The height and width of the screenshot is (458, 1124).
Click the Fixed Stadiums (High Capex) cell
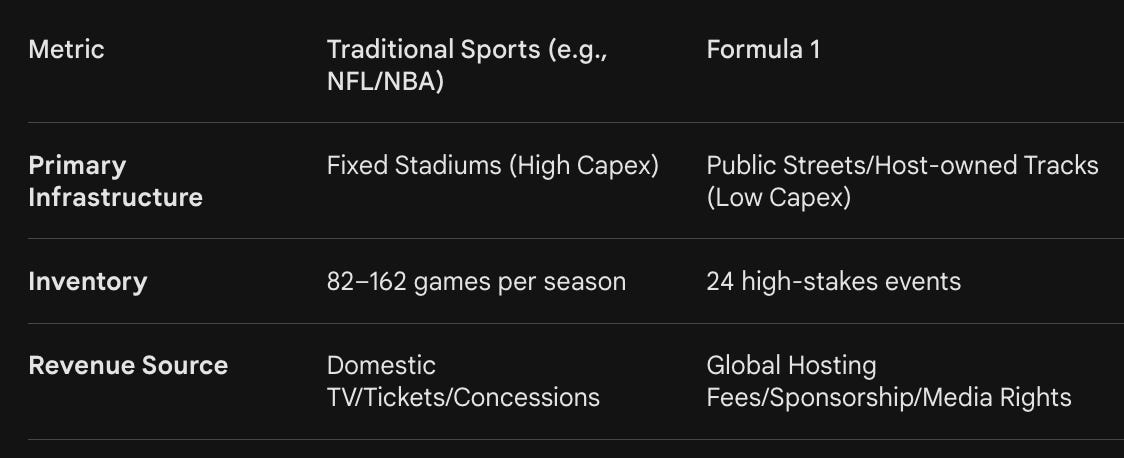click(492, 166)
